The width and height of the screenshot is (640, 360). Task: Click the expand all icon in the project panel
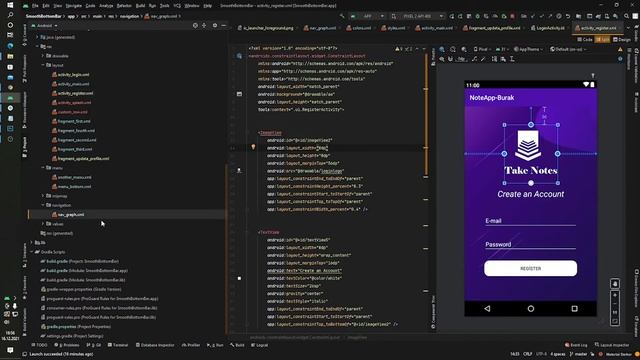pyautogui.click(x=204, y=25)
